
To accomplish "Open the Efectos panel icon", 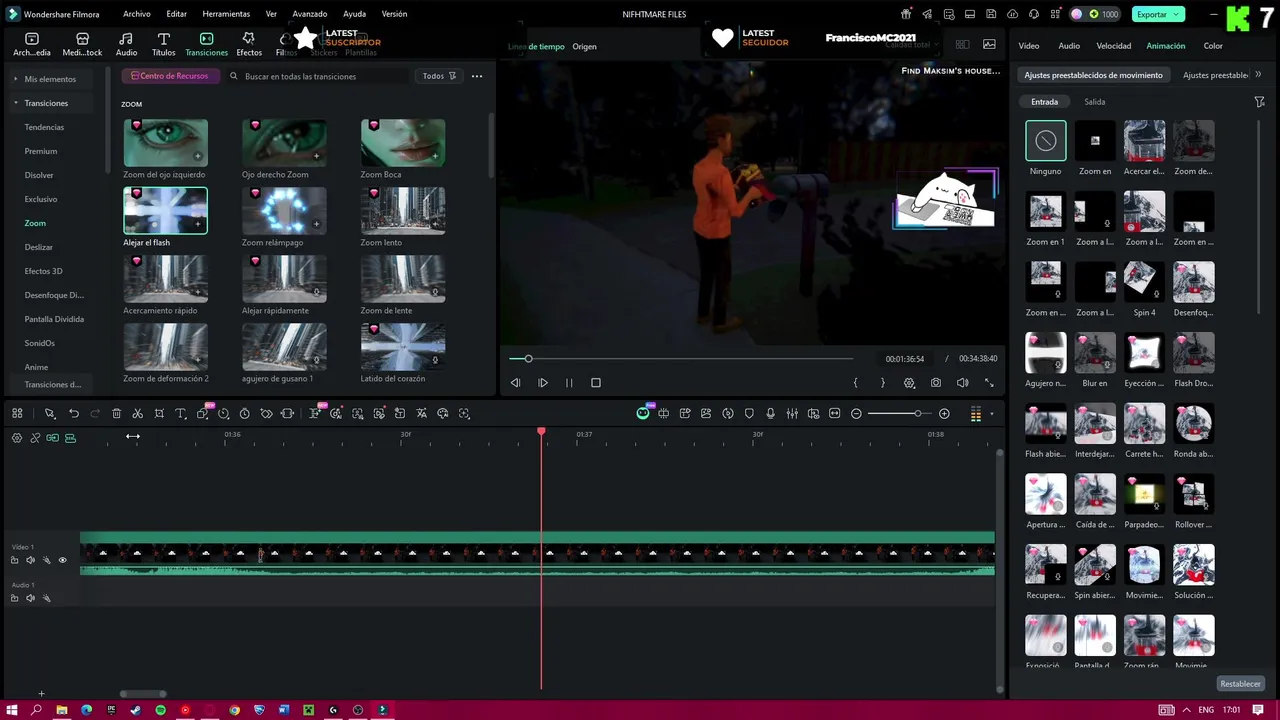I will 249,44.
